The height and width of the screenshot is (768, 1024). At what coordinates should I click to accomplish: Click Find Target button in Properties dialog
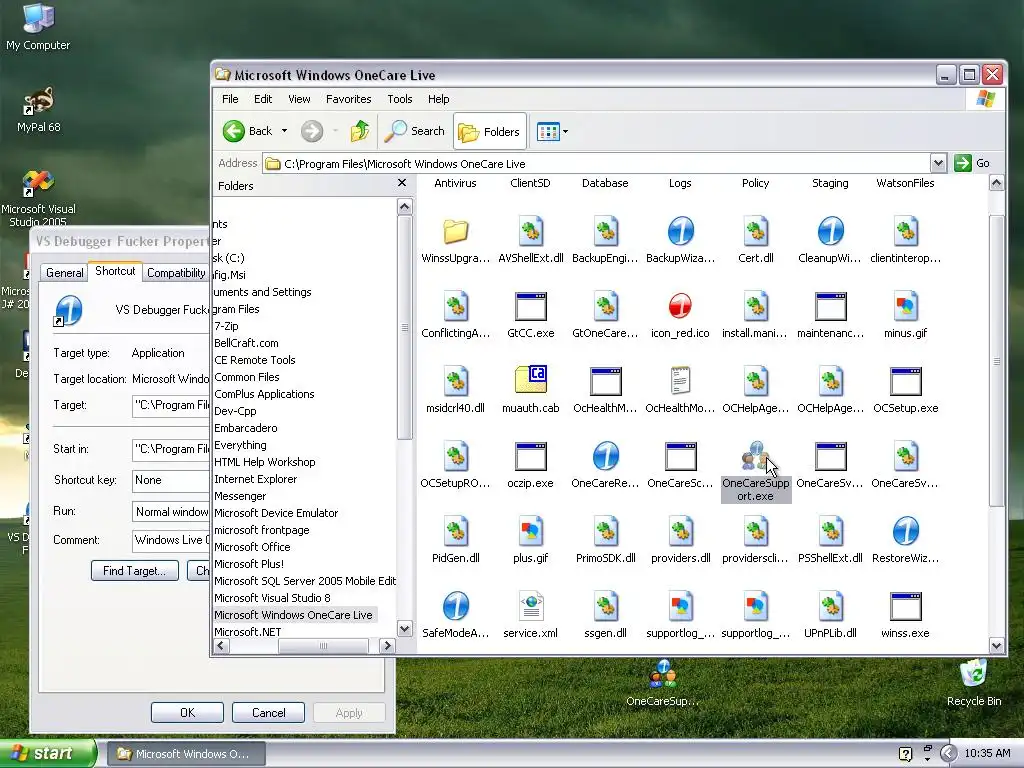coord(135,571)
